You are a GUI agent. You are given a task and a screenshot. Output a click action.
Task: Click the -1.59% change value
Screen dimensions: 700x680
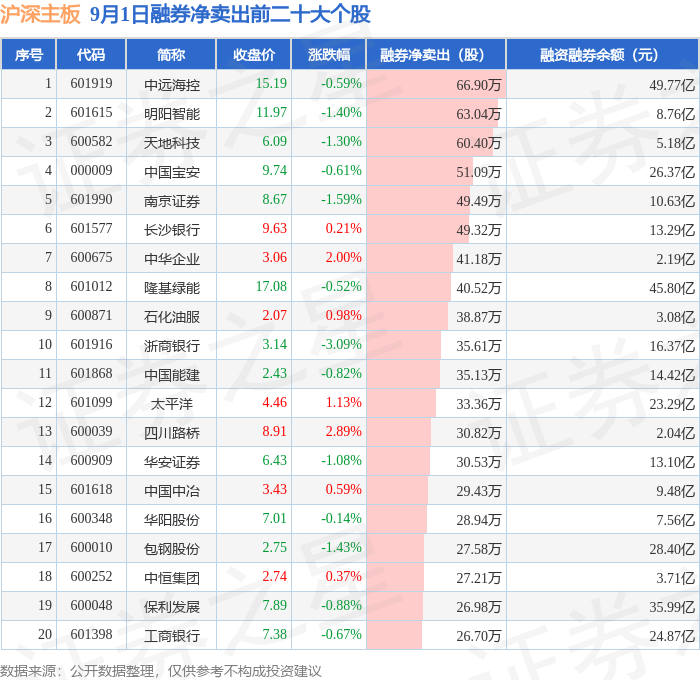click(342, 200)
